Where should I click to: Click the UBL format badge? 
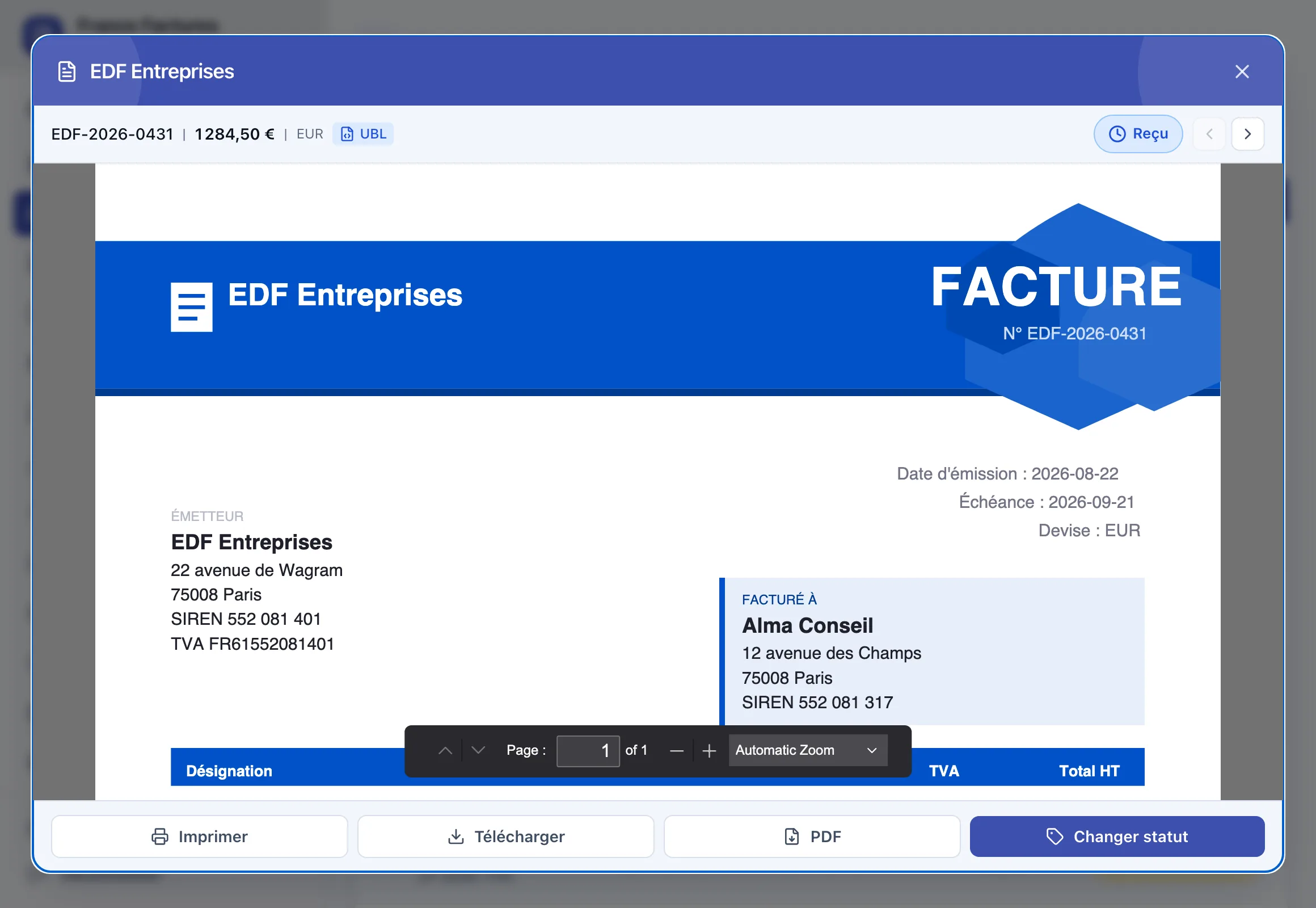363,134
